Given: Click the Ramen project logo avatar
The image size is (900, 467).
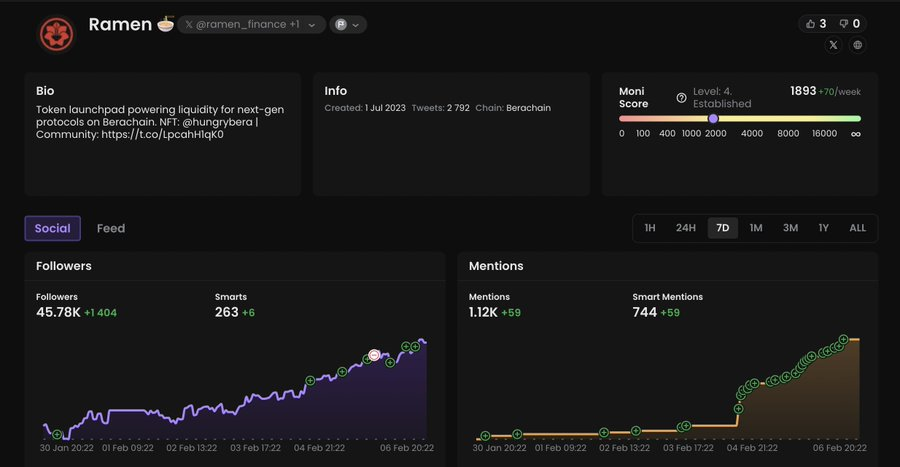Looking at the screenshot, I should pos(56,34).
